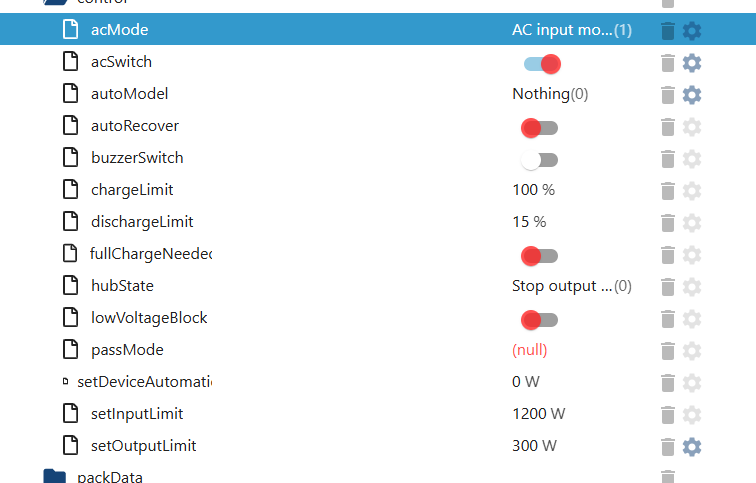This screenshot has height=483, width=756.
Task: Open the gear settings for acSwitch
Action: [x=692, y=63]
